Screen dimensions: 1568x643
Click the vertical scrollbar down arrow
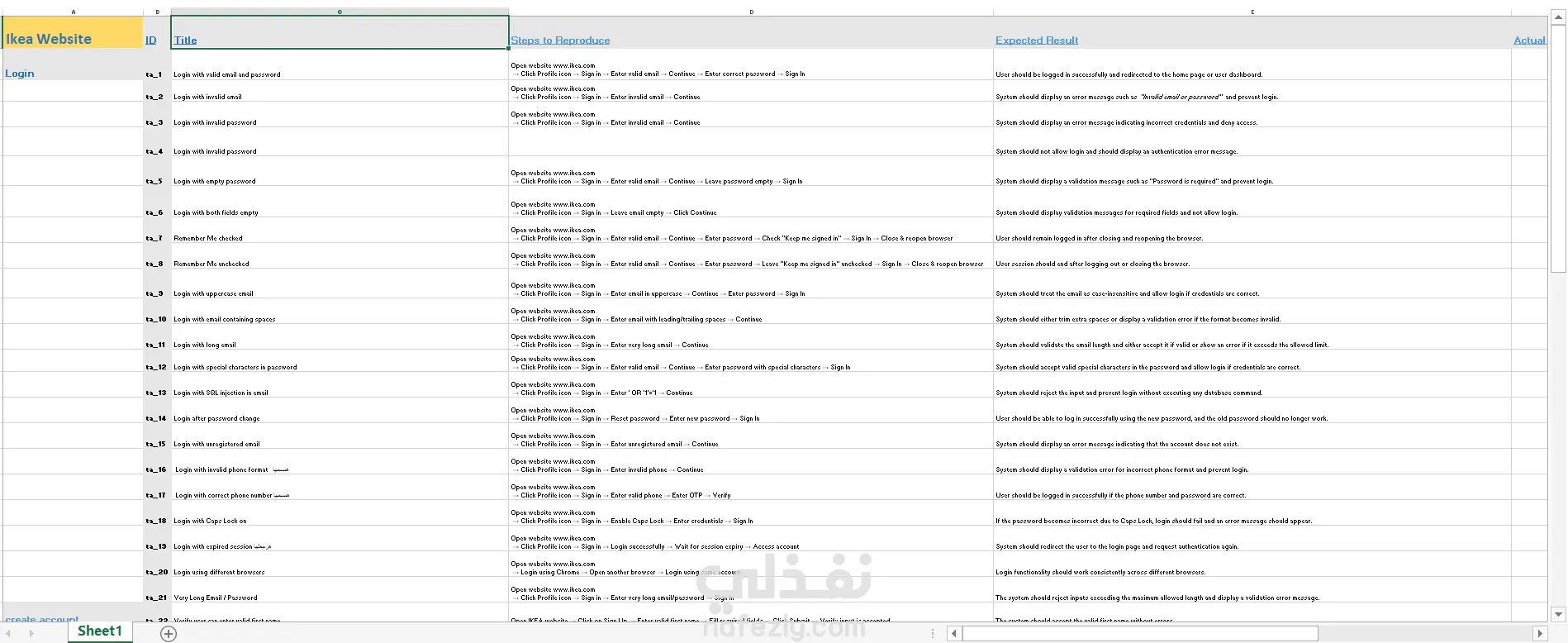coord(1559,614)
